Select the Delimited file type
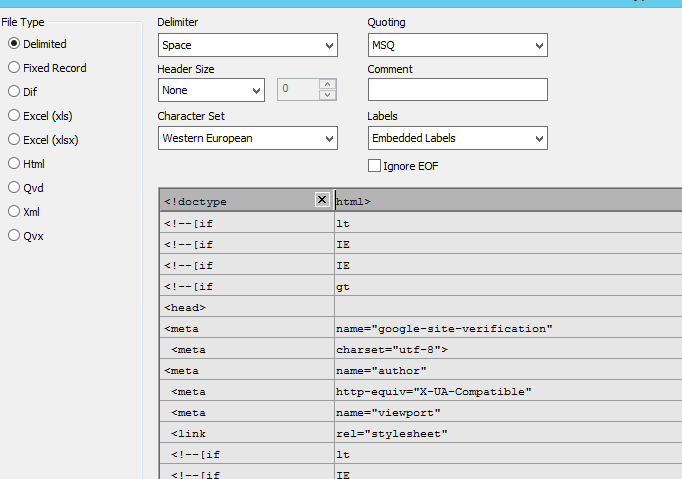The image size is (682, 479). coord(14,44)
